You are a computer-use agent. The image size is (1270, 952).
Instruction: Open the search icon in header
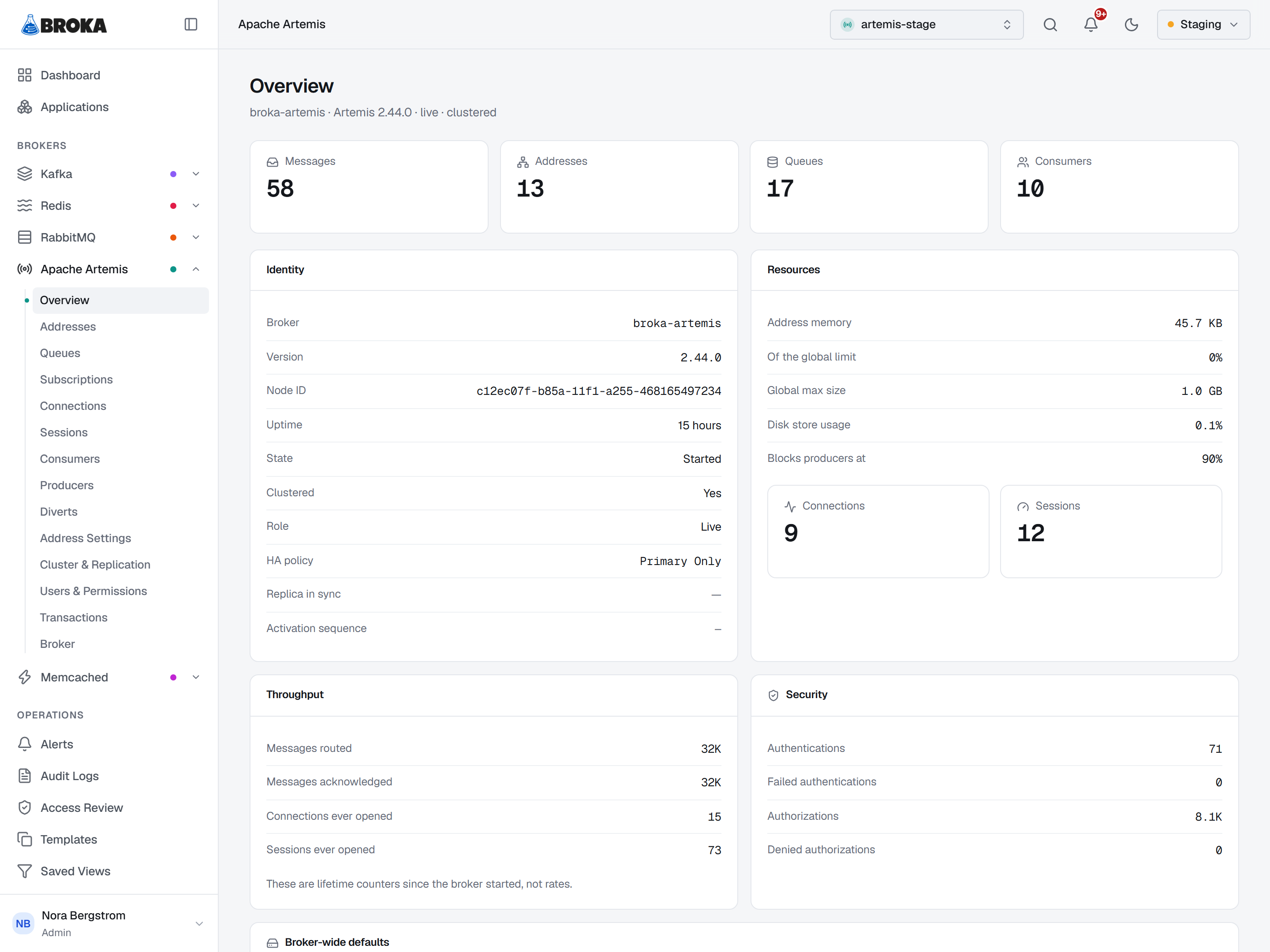point(1050,24)
